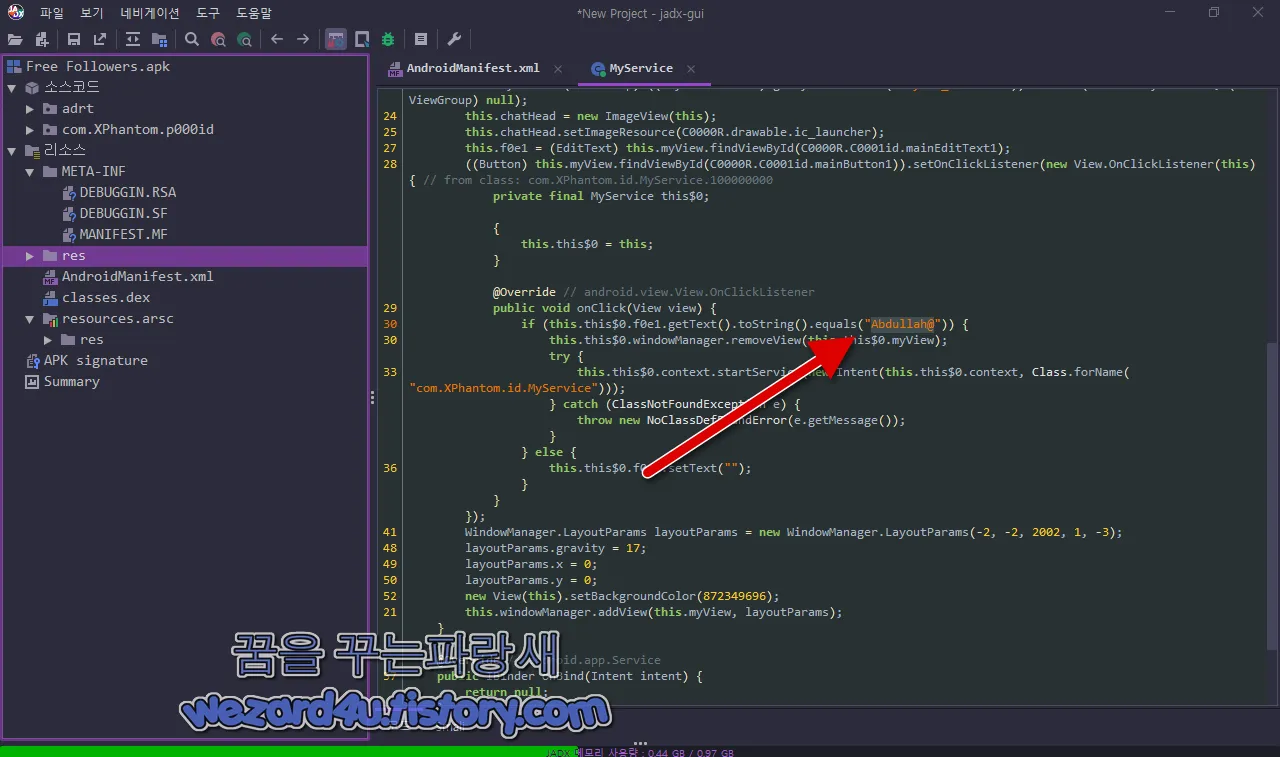The height and width of the screenshot is (757, 1280).
Task: Open the APK signature entry
Action: (x=96, y=361)
